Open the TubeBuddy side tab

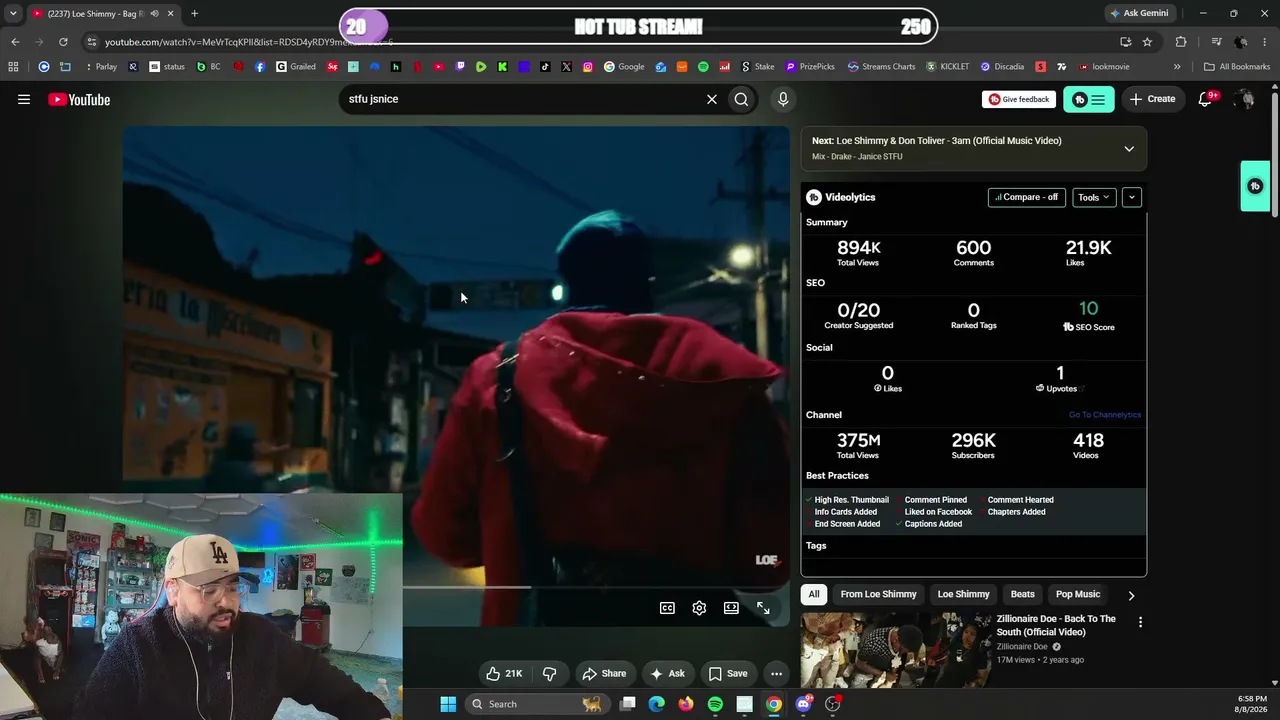(1255, 186)
